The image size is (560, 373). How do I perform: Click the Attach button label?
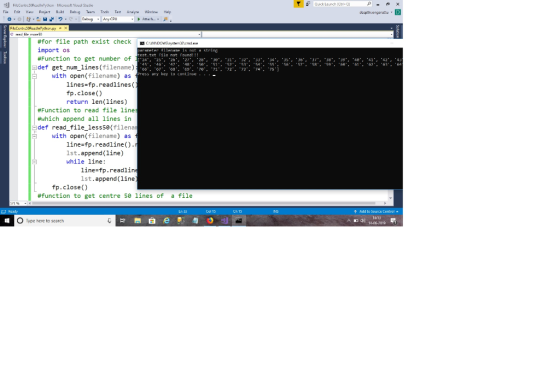click(x=149, y=19)
